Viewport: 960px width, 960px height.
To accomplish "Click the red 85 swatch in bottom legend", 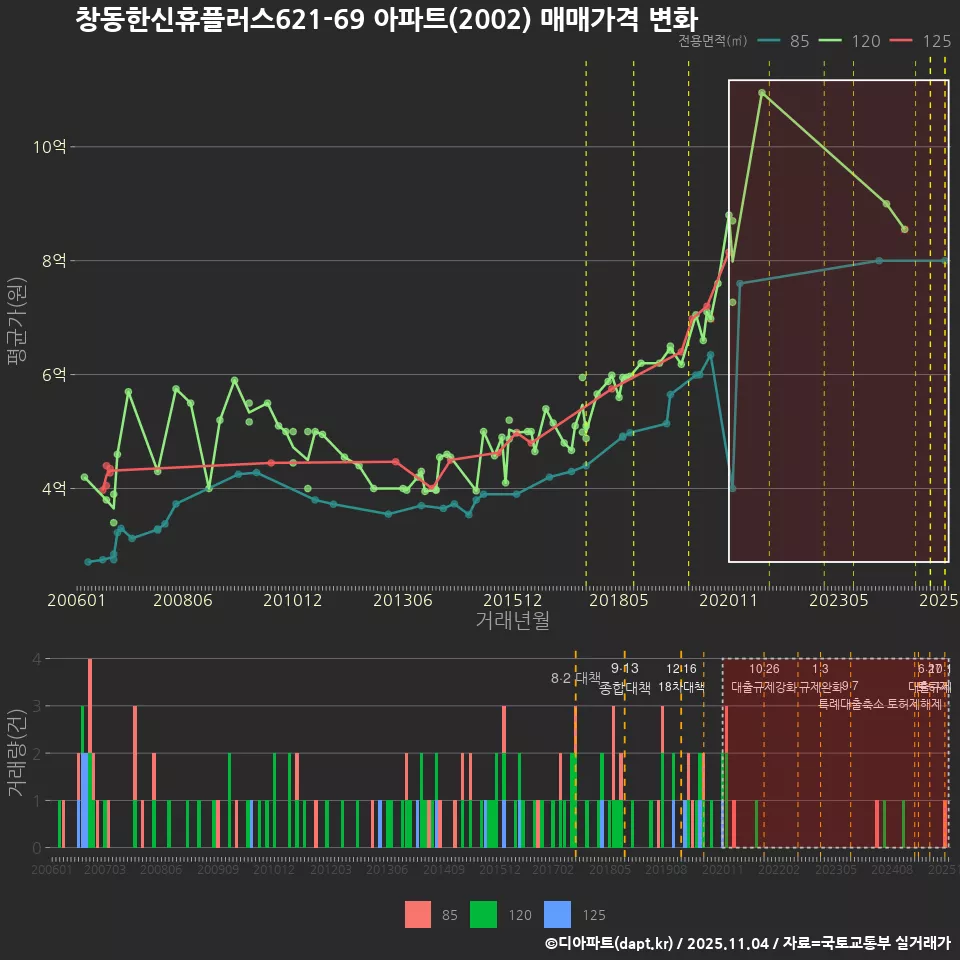I will 419,915.
